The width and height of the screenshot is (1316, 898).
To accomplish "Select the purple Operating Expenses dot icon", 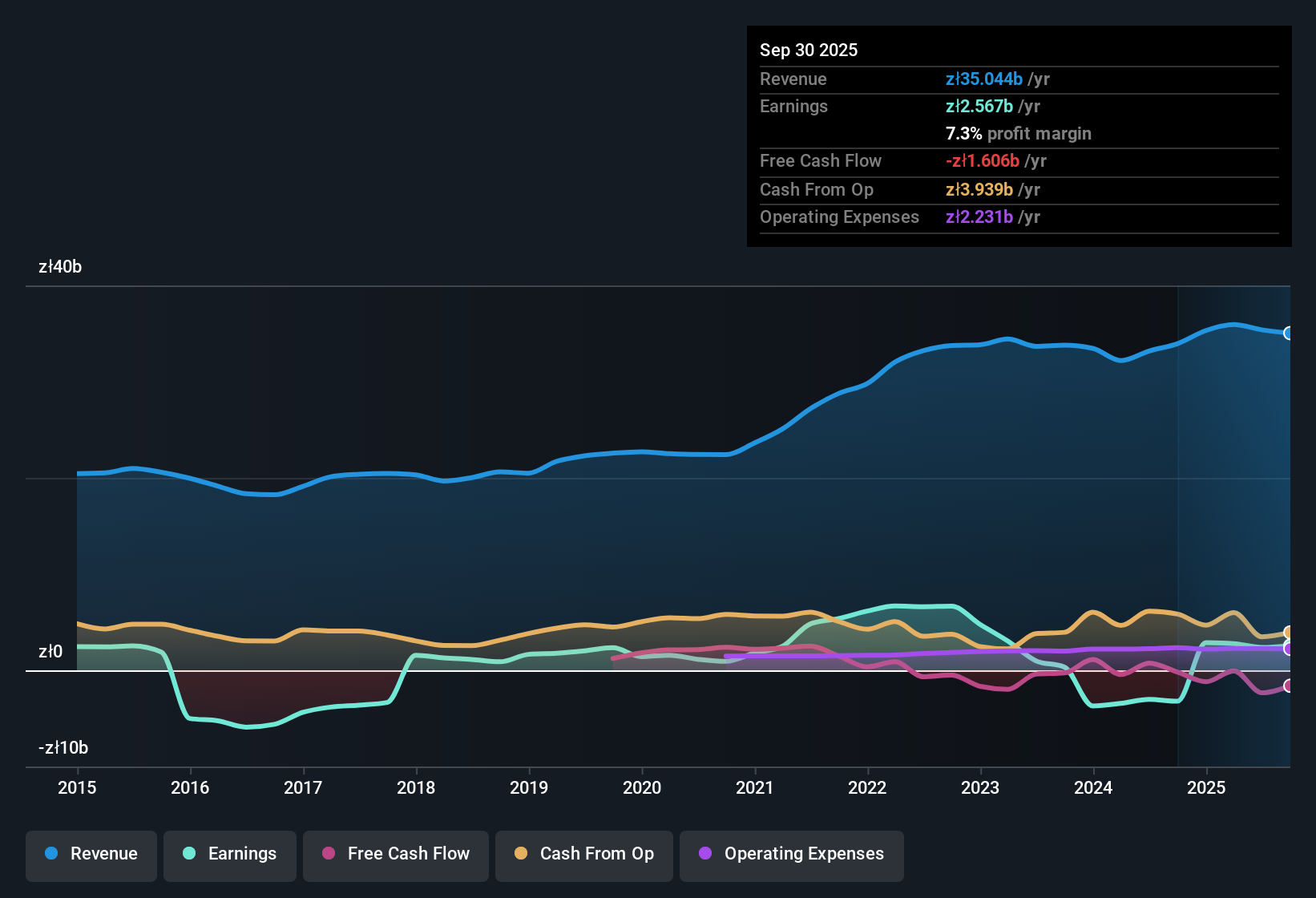I will pos(705,854).
